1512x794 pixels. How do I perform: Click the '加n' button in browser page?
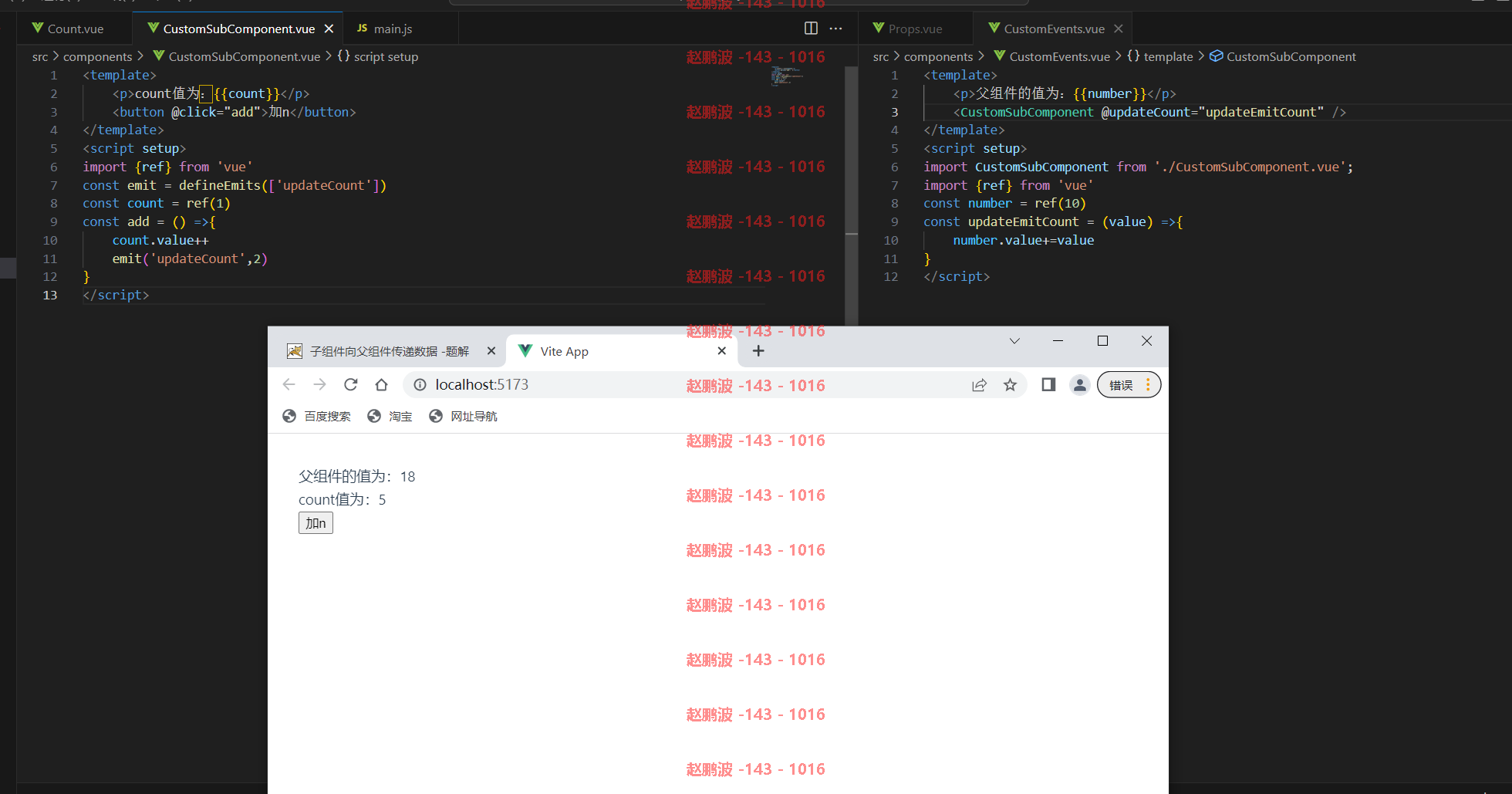[x=316, y=523]
